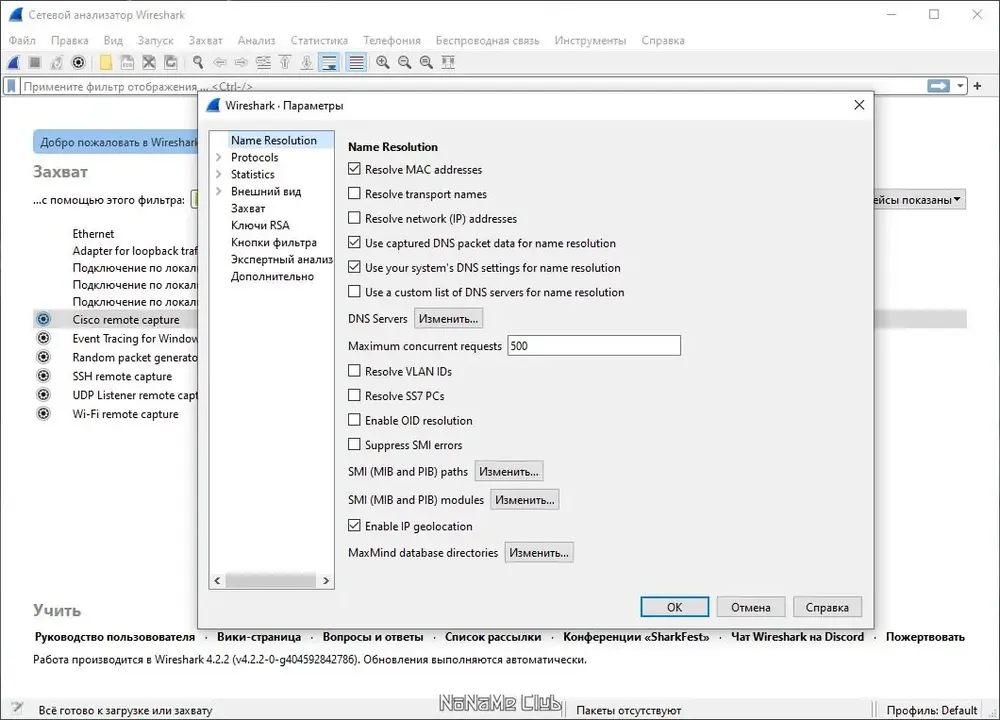Toggle Use your system's DNS settings checkbox
Screen dimensions: 1000x720
354,267
